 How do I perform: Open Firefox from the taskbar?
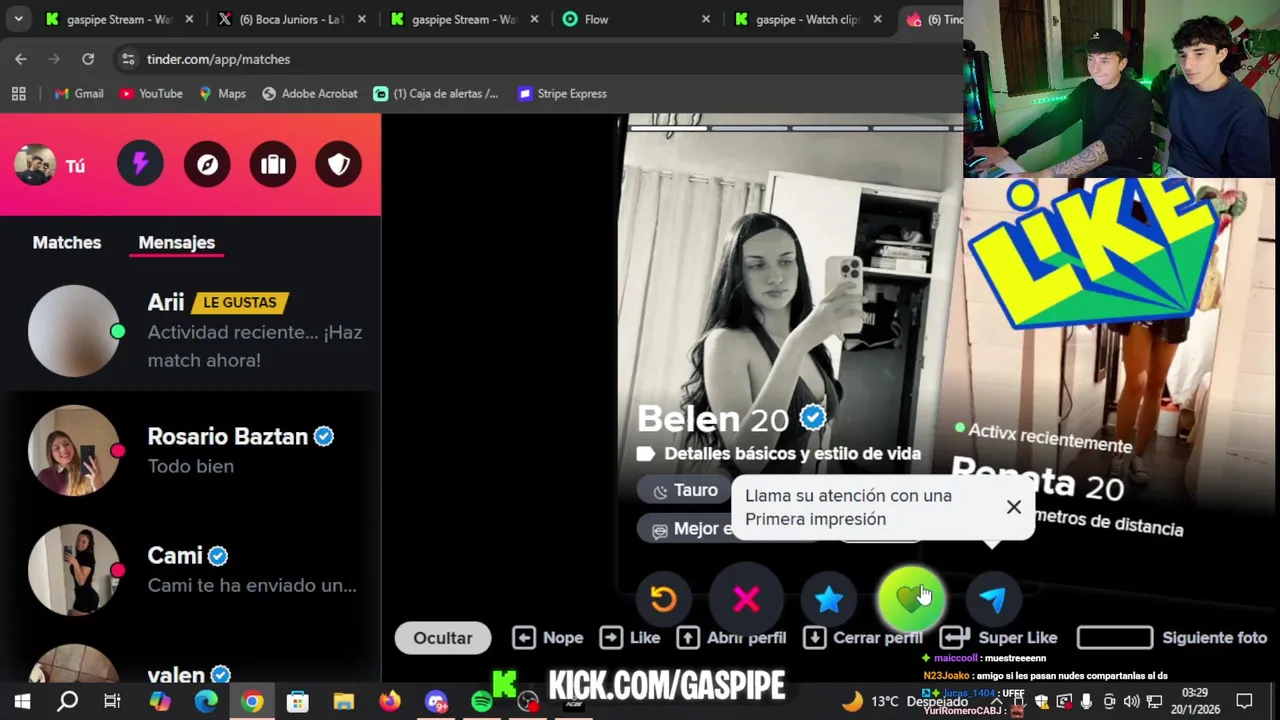click(390, 702)
